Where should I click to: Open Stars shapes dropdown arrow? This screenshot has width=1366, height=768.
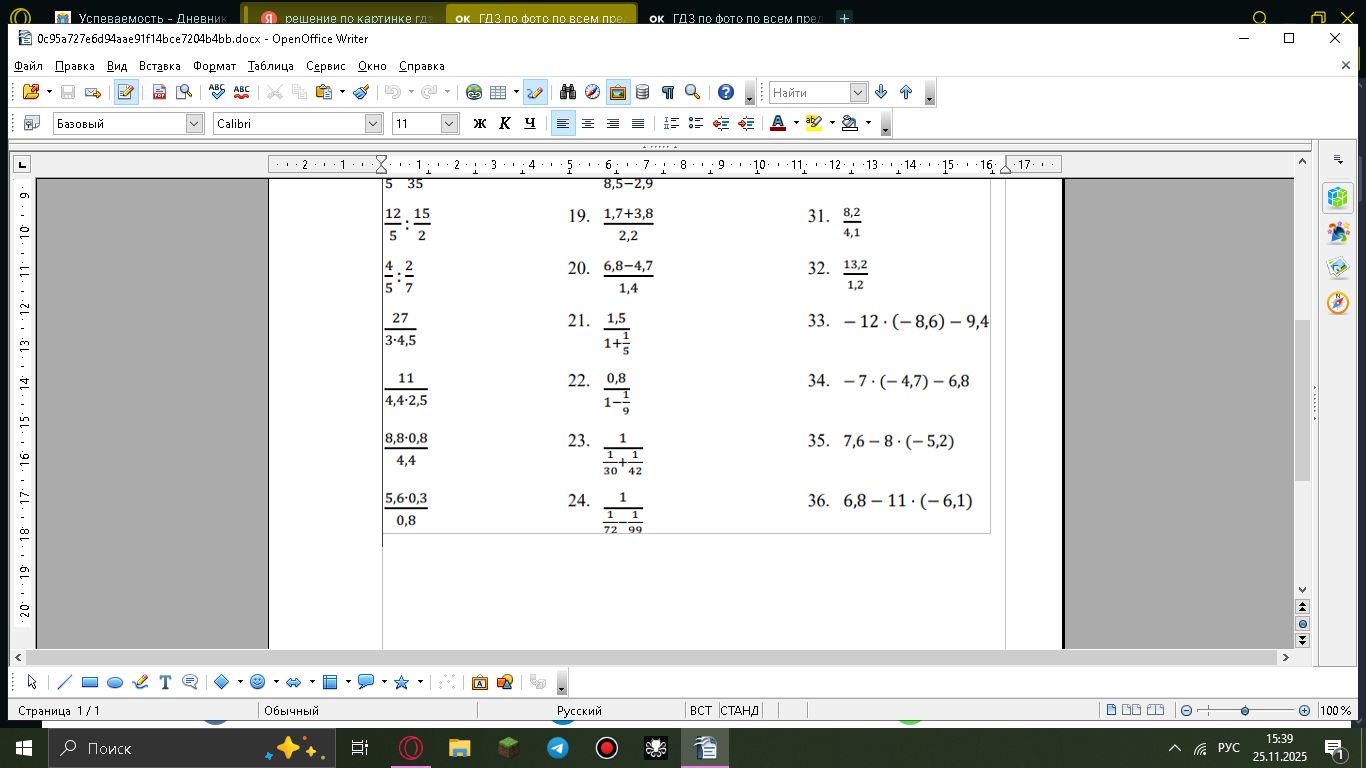(x=420, y=682)
